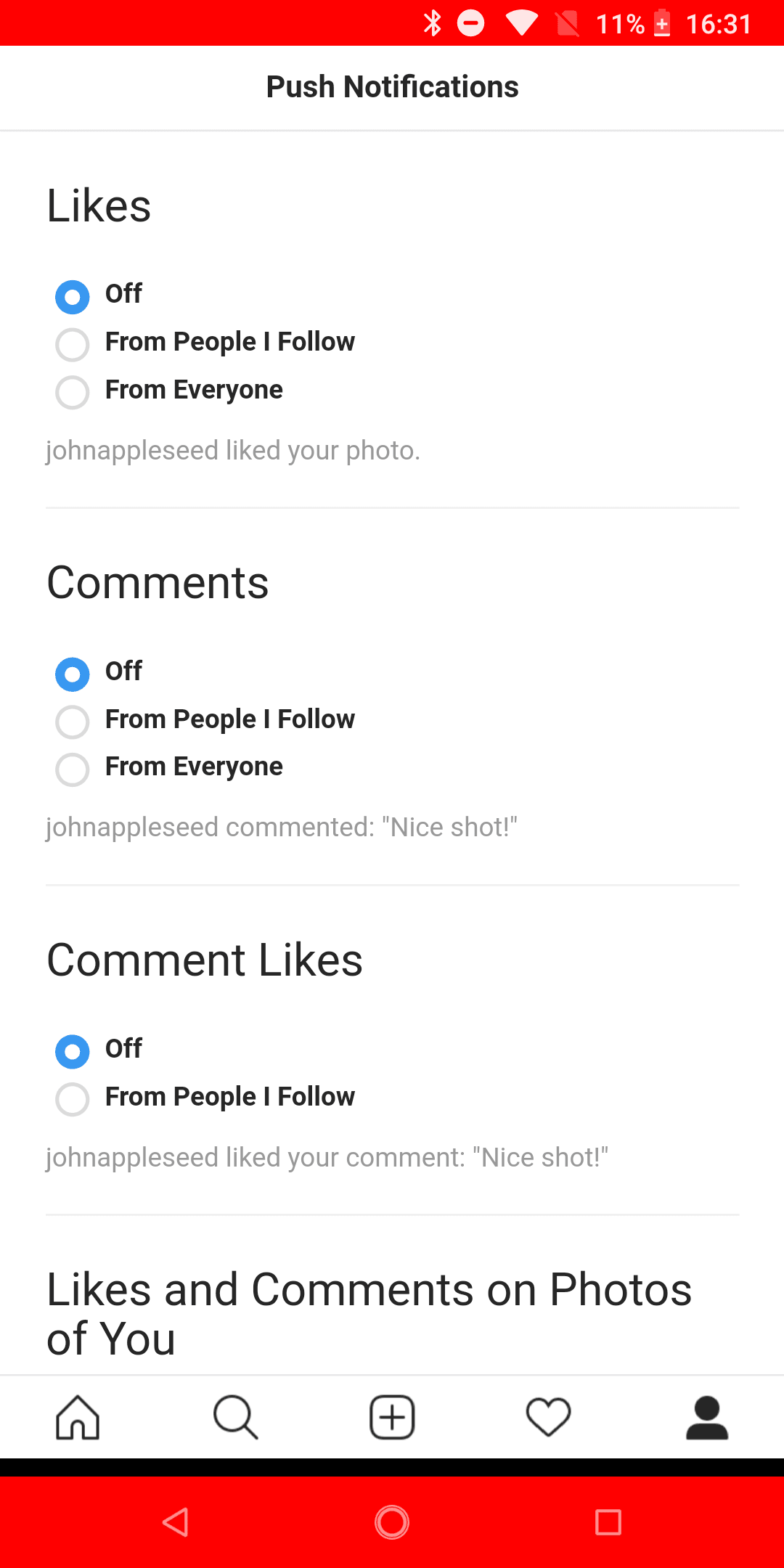Tap the Push Notifications title

point(392,87)
